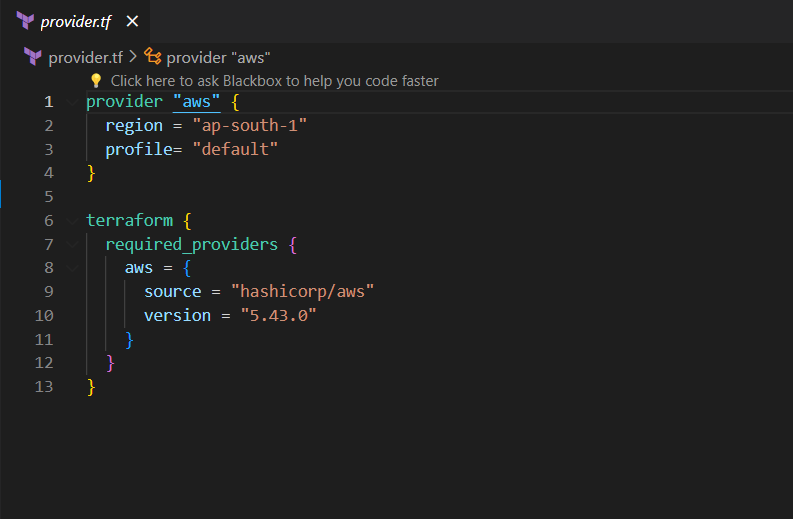Screen dimensions: 793x519
Task: Open provider "aws" breadcrumb item
Action: pyautogui.click(x=218, y=58)
